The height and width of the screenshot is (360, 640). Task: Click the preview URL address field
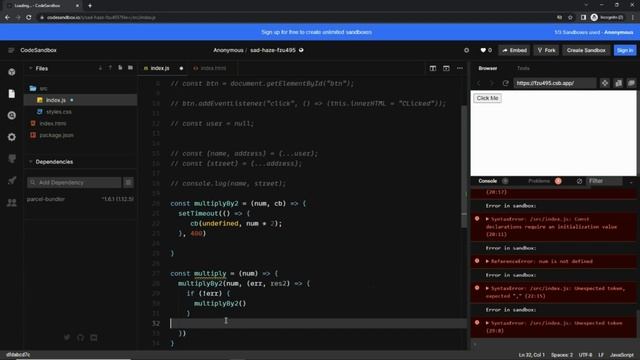(554, 83)
